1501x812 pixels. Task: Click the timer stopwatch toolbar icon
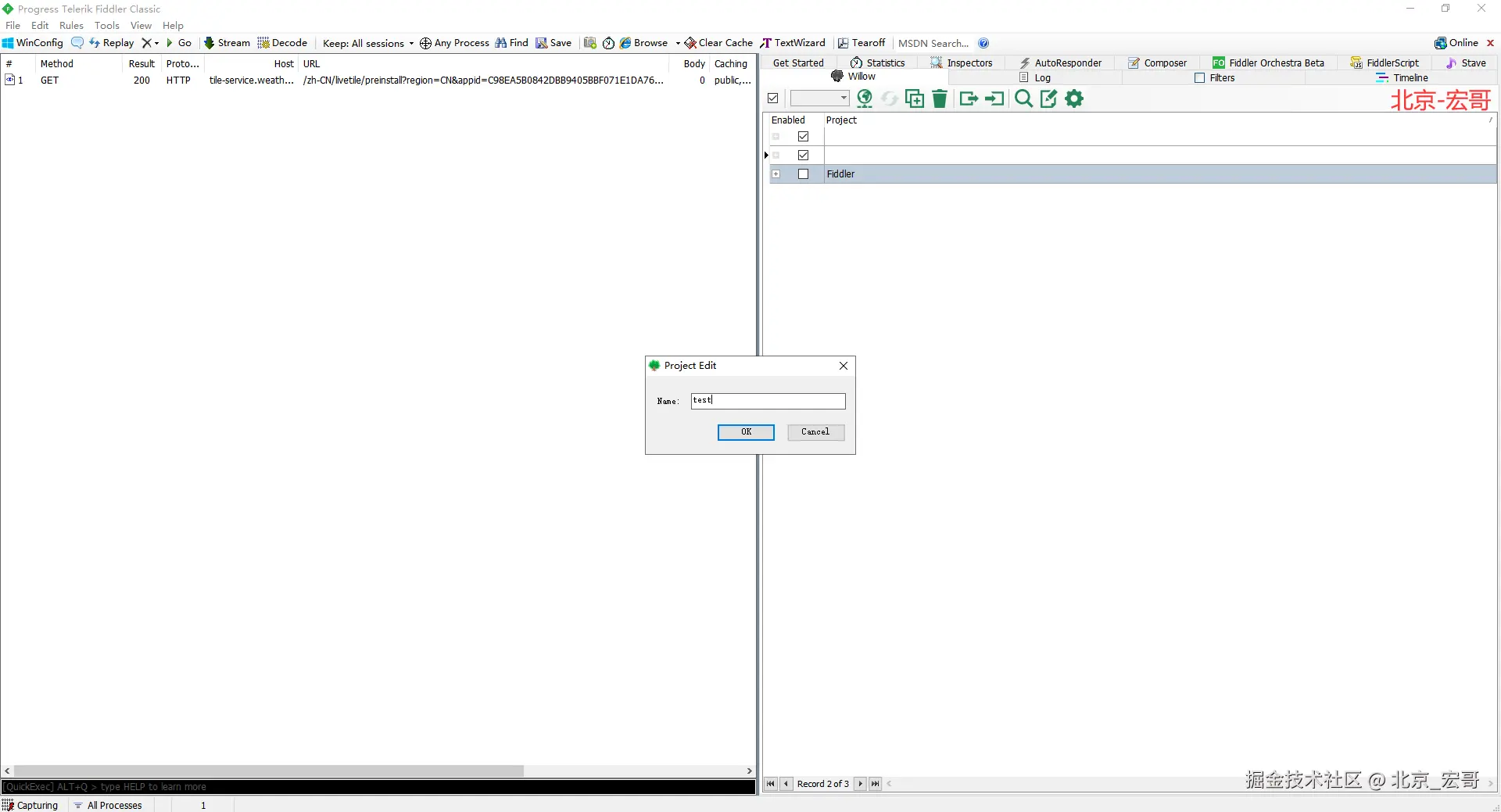point(608,43)
